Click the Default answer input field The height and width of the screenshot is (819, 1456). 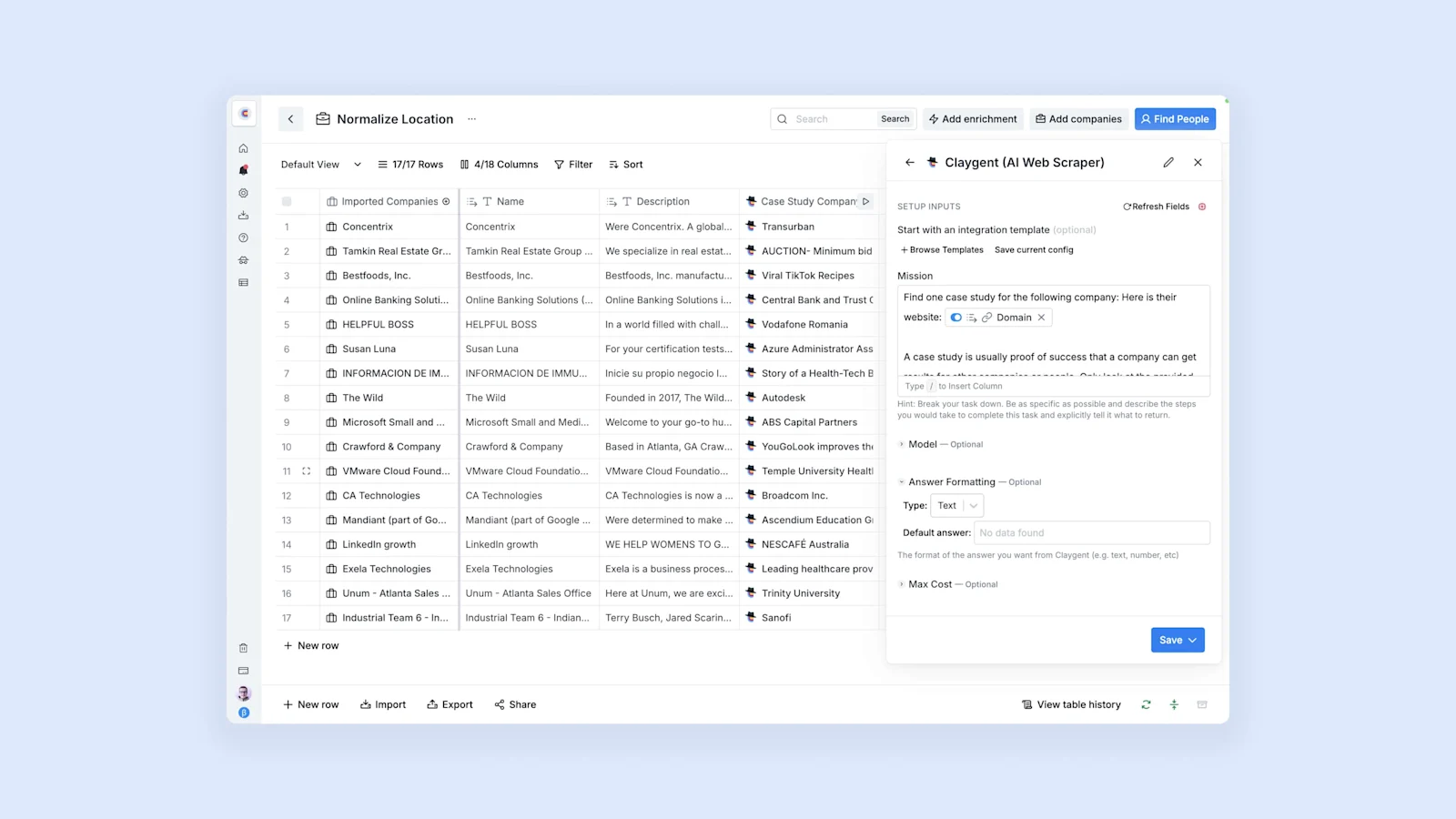pos(1091,532)
